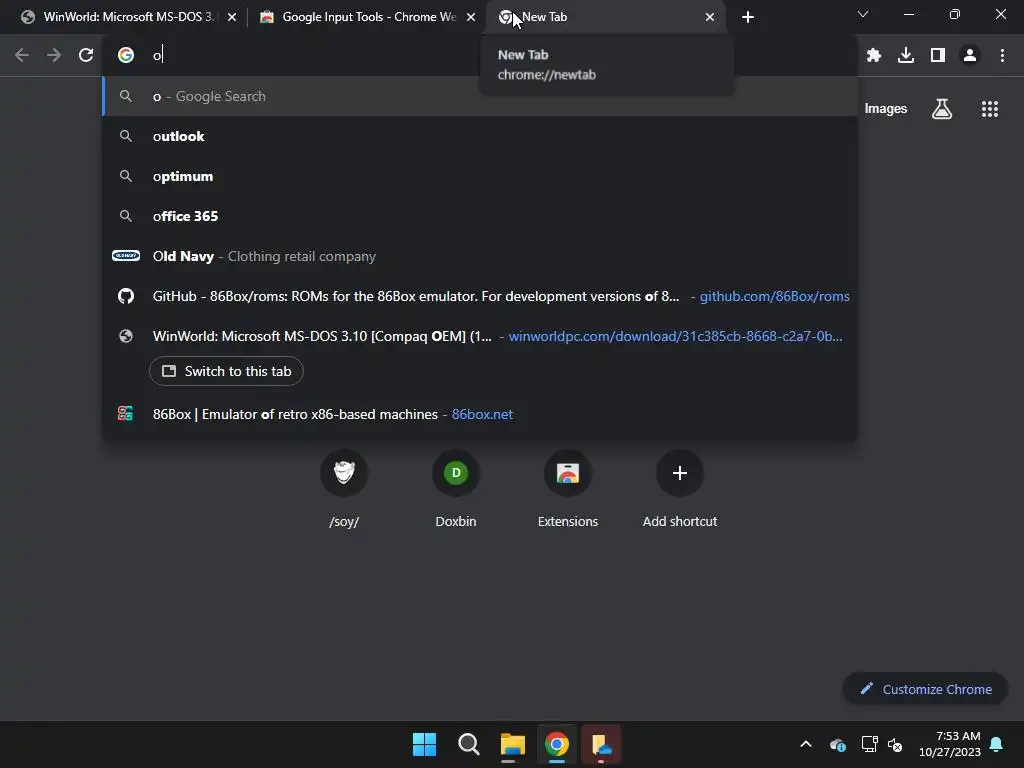Select the 'o - Google Search' suggestion

click(x=480, y=97)
